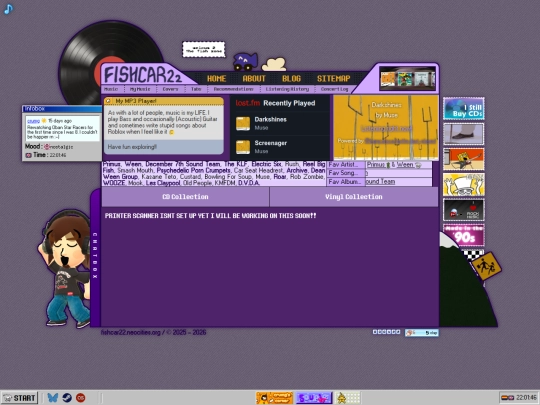
Task: Open the Recommendations sub-navigation link
Action: 233,89
